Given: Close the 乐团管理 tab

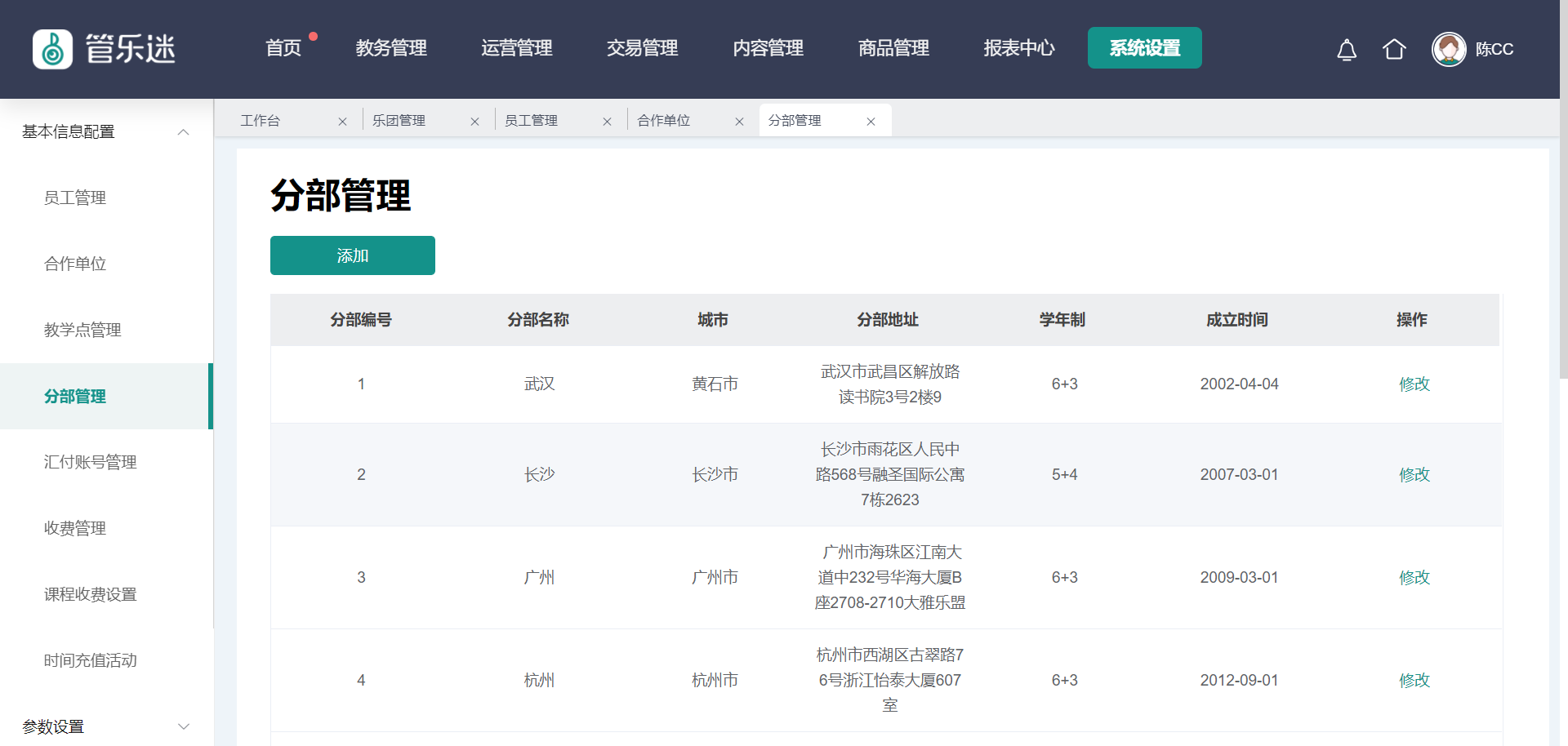Looking at the screenshot, I should point(474,122).
